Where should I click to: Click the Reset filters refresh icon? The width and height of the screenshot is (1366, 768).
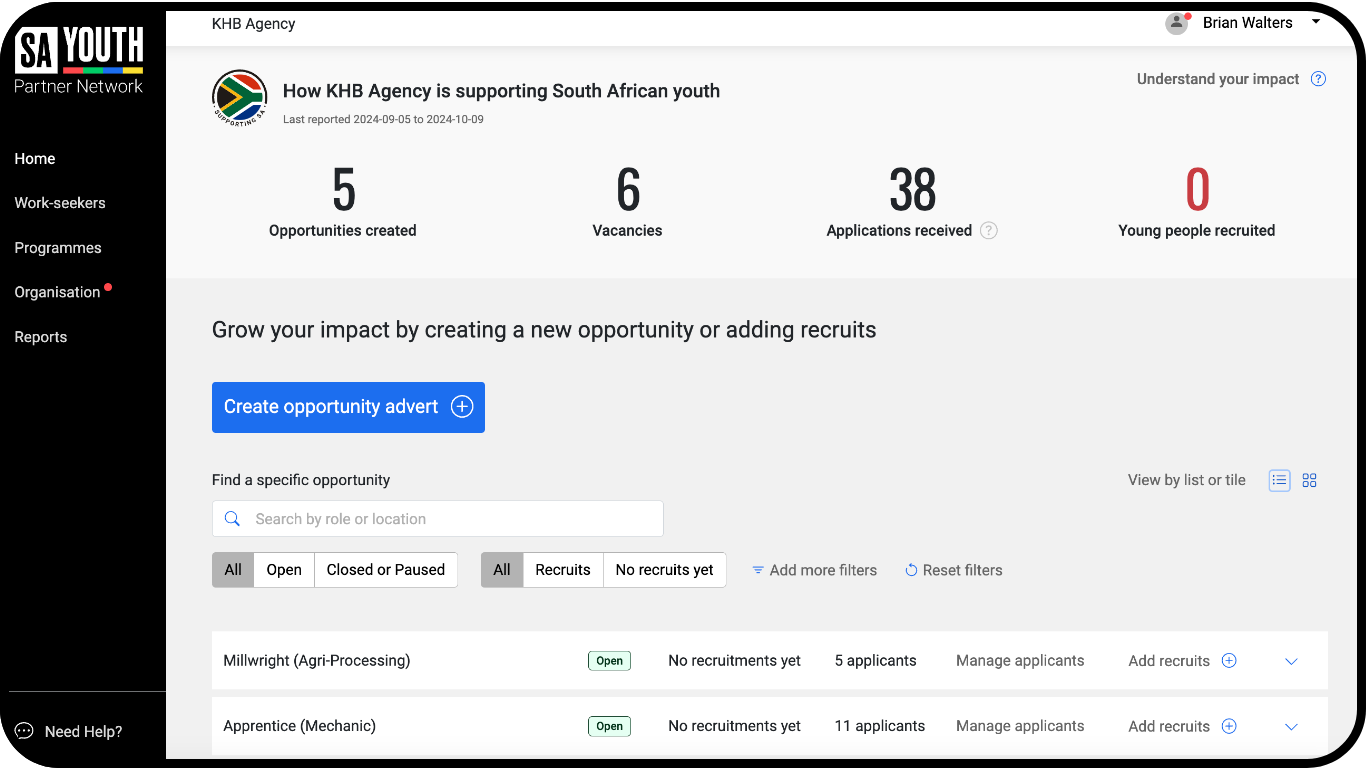click(x=912, y=570)
